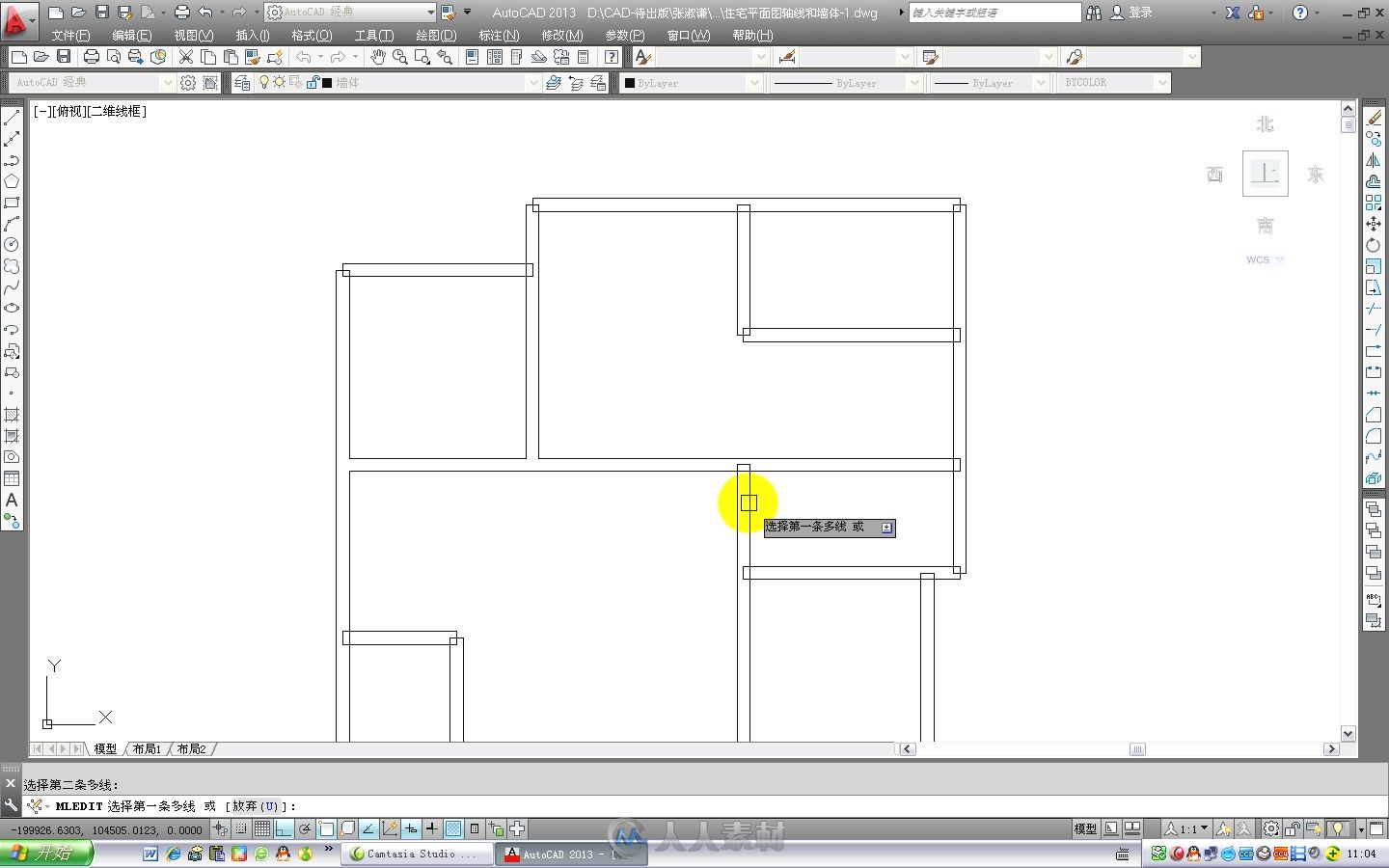Toggle Object Snap in status bar
Screen dimensions: 1389x868
tap(326, 828)
